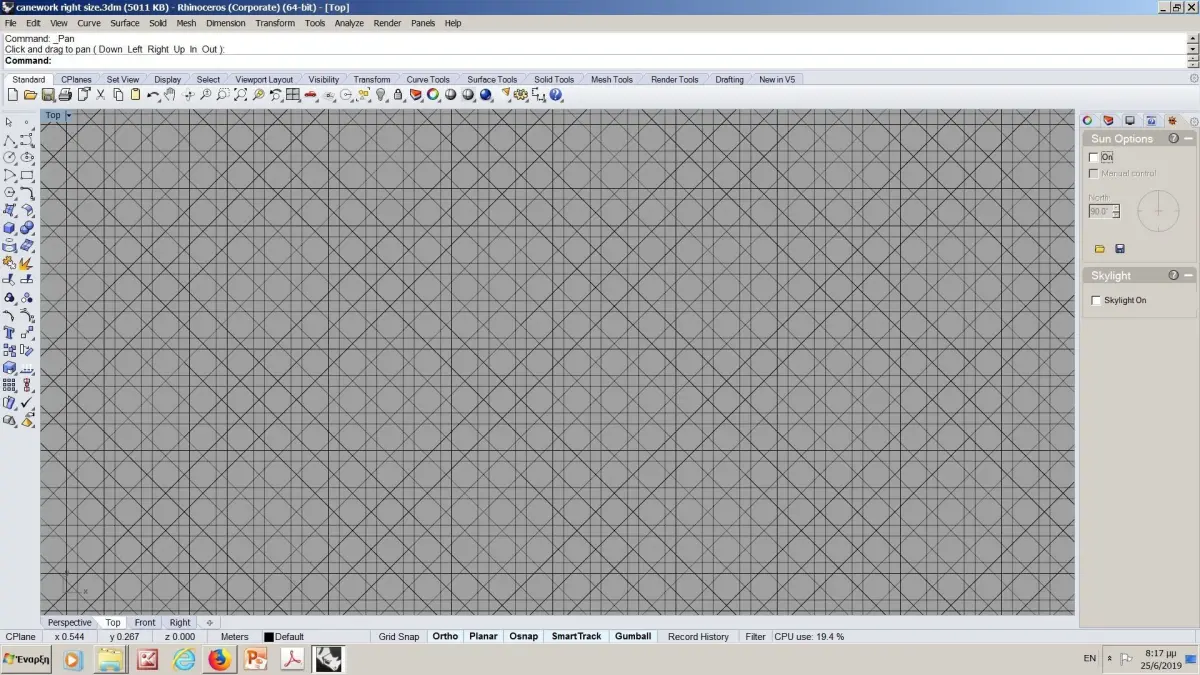Image resolution: width=1200 pixels, height=675 pixels.
Task: Click the Print icon
Action: click(x=65, y=95)
